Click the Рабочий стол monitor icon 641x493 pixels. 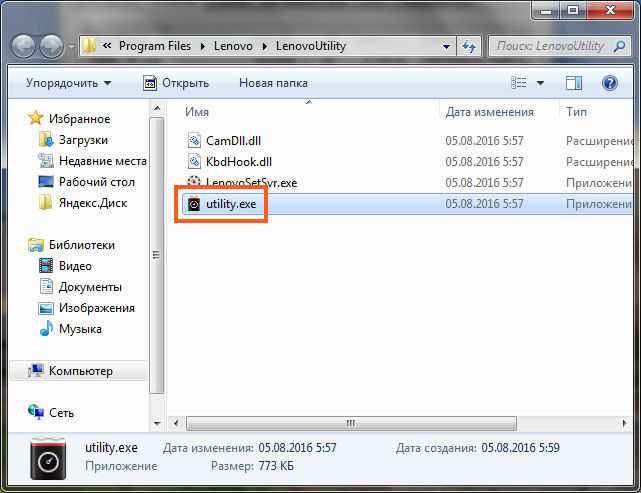pos(46,182)
